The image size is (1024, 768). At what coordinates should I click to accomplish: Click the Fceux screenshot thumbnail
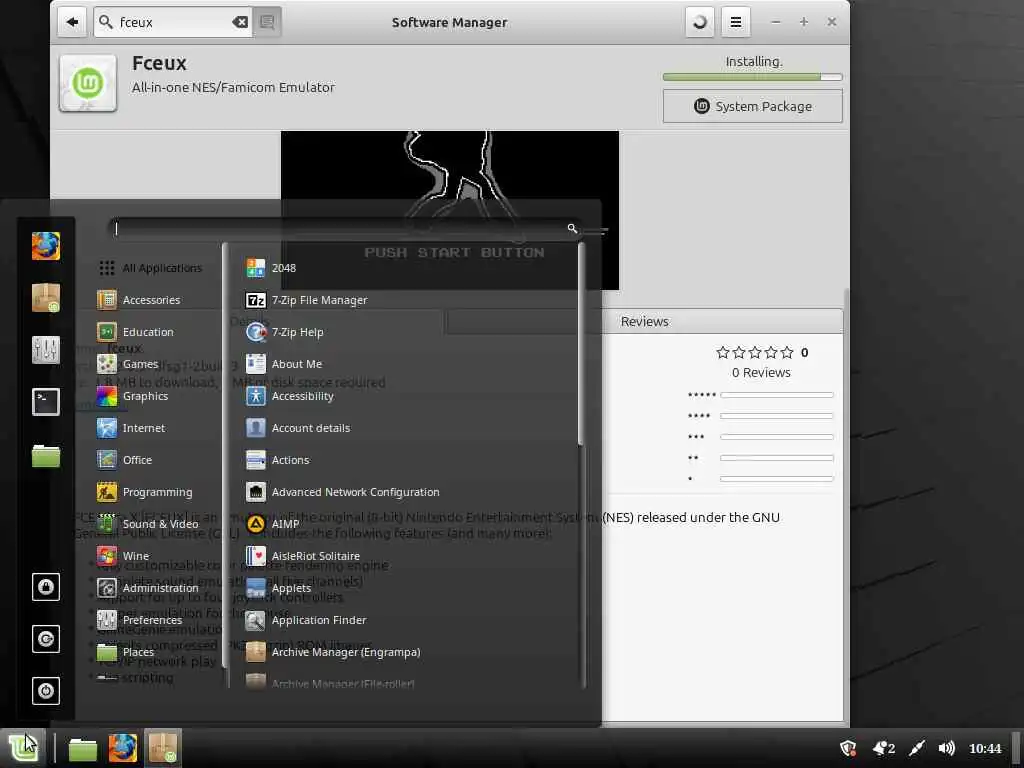pos(449,210)
